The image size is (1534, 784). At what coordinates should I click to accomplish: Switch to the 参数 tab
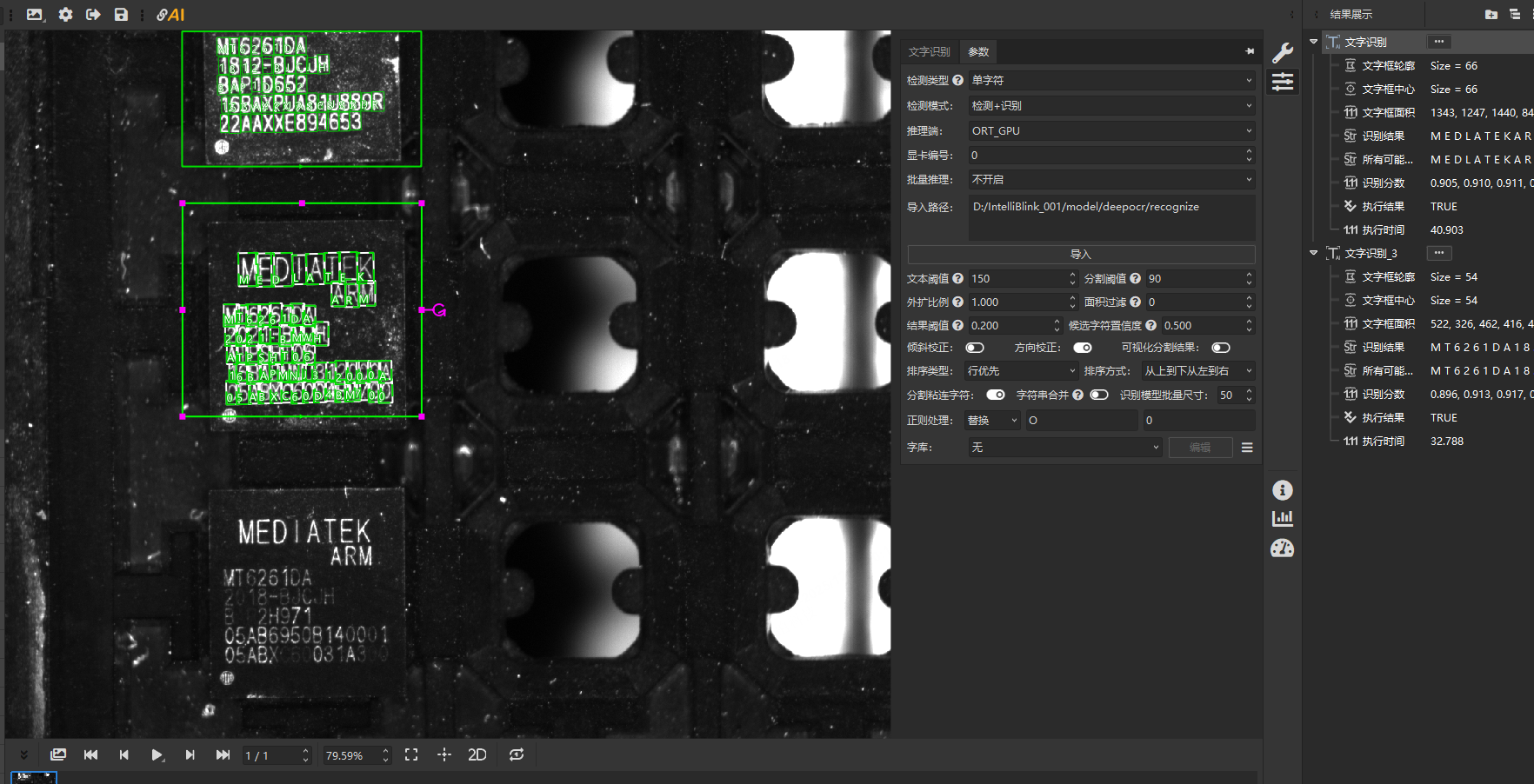coord(978,52)
